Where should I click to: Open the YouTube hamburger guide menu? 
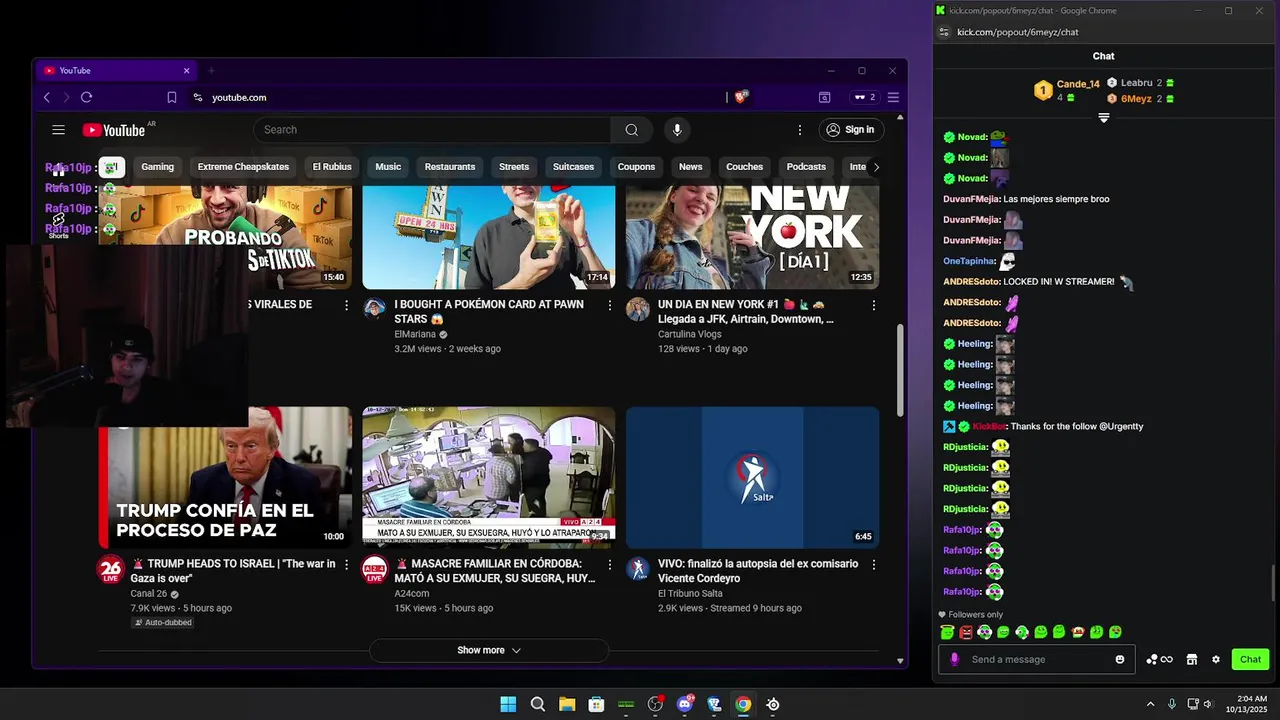[58, 130]
